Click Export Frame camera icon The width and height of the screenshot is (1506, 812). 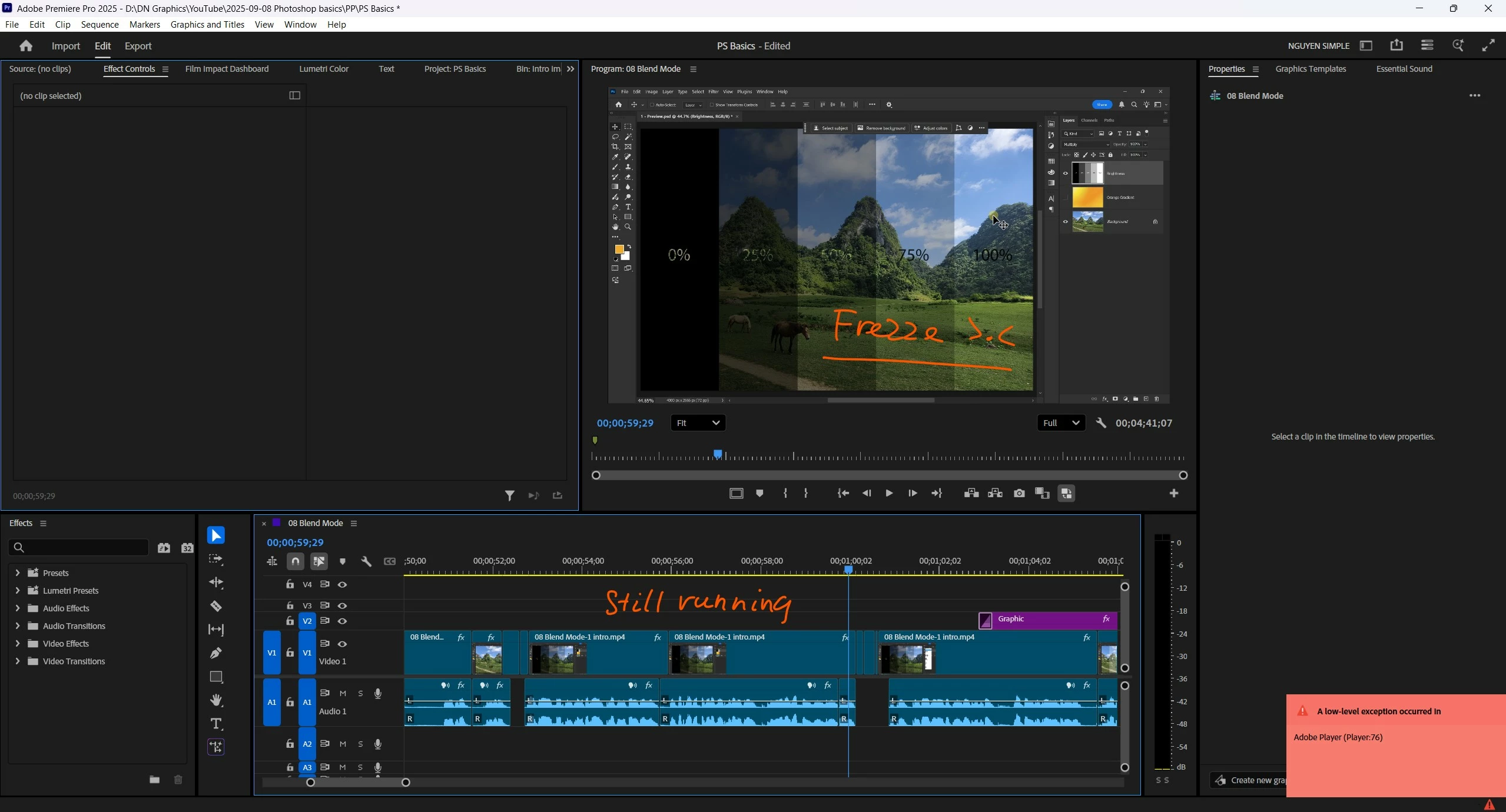(1019, 493)
